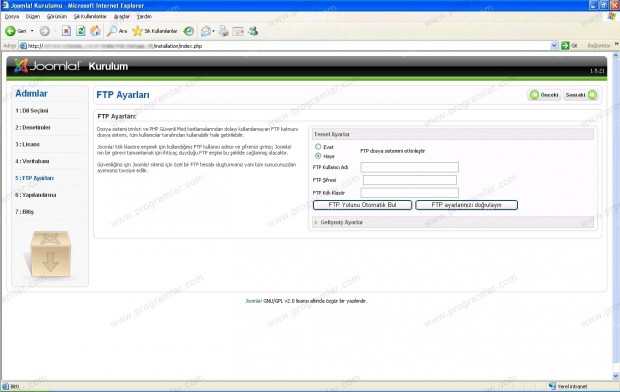This screenshot has height=392, width=620.
Task: Stop page loading with the red X icon
Action: (x=66, y=31)
